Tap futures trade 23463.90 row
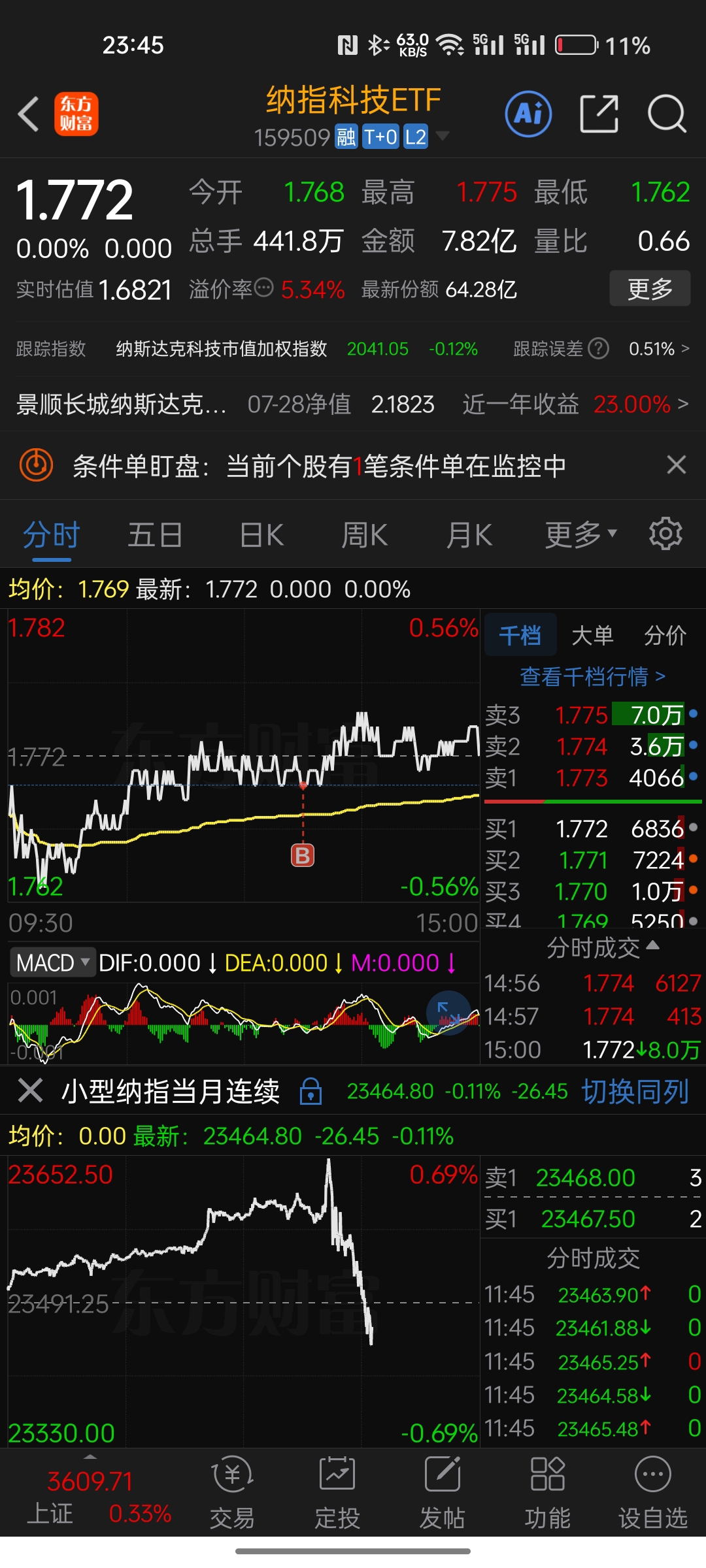 [593, 1294]
